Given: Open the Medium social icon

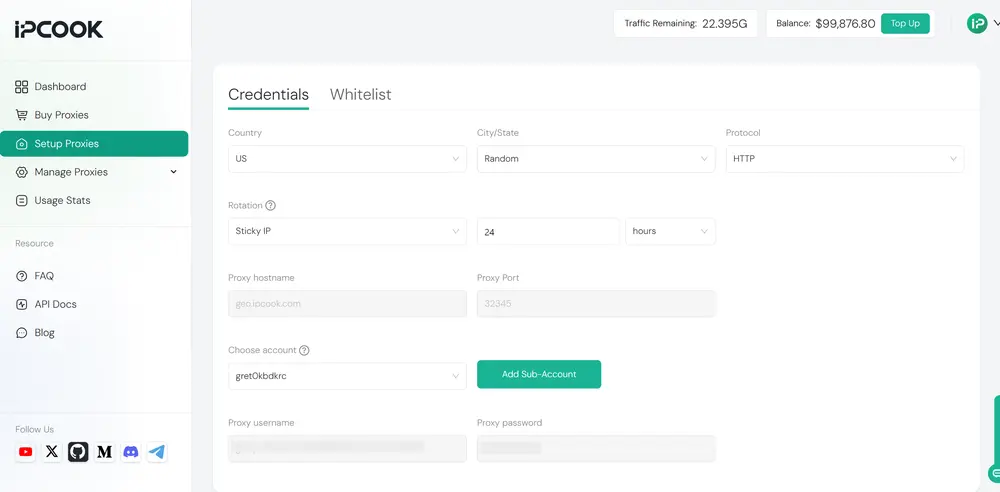Looking at the screenshot, I should click(105, 452).
